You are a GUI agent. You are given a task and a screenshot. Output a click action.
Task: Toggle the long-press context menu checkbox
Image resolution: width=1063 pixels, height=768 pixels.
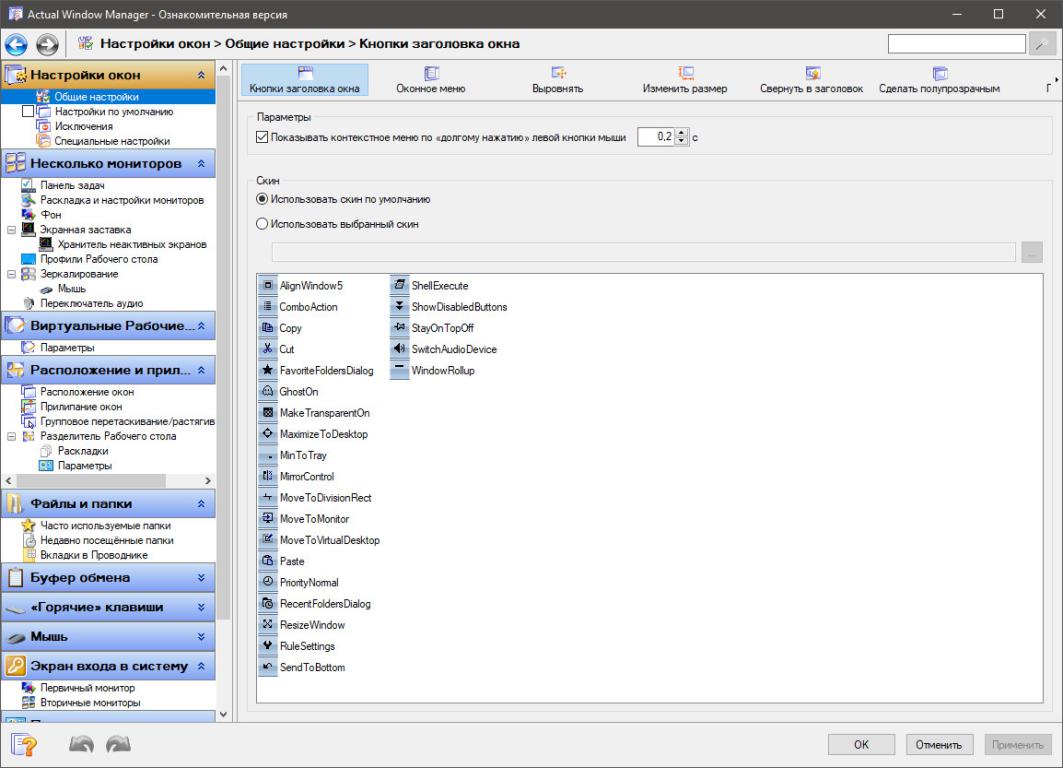coord(263,137)
